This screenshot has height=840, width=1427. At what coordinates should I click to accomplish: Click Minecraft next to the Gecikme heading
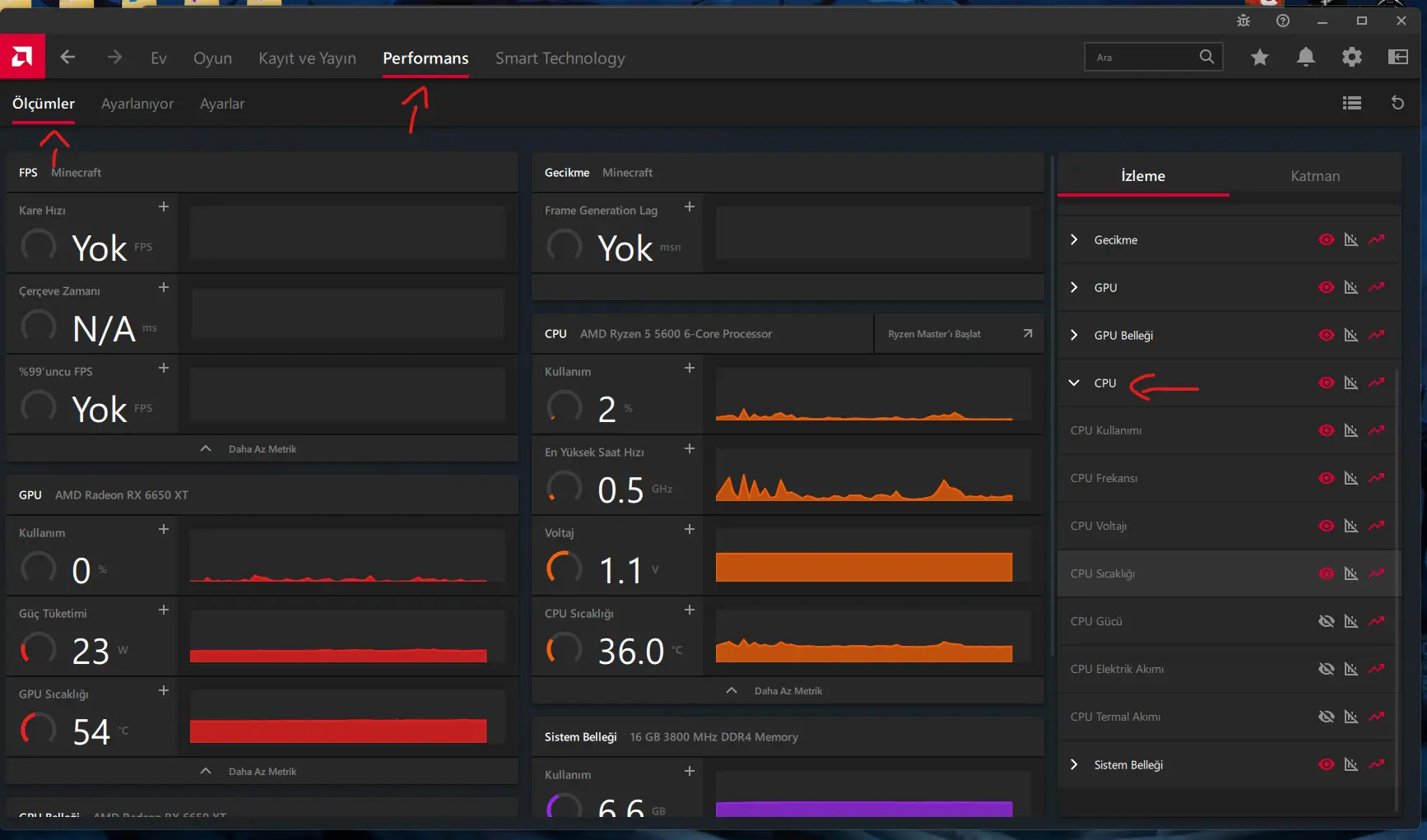pyautogui.click(x=627, y=173)
